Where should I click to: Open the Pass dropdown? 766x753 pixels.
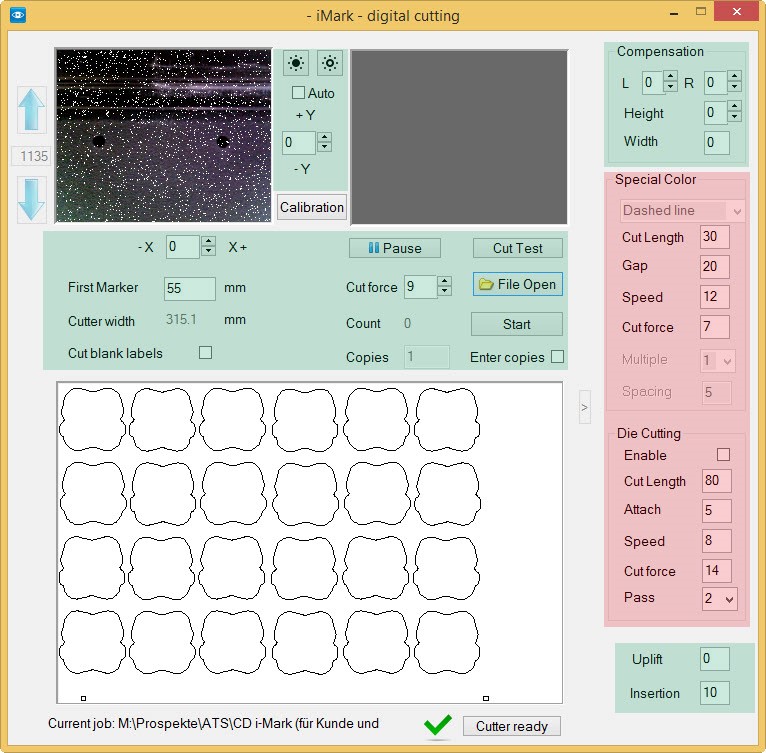click(720, 598)
